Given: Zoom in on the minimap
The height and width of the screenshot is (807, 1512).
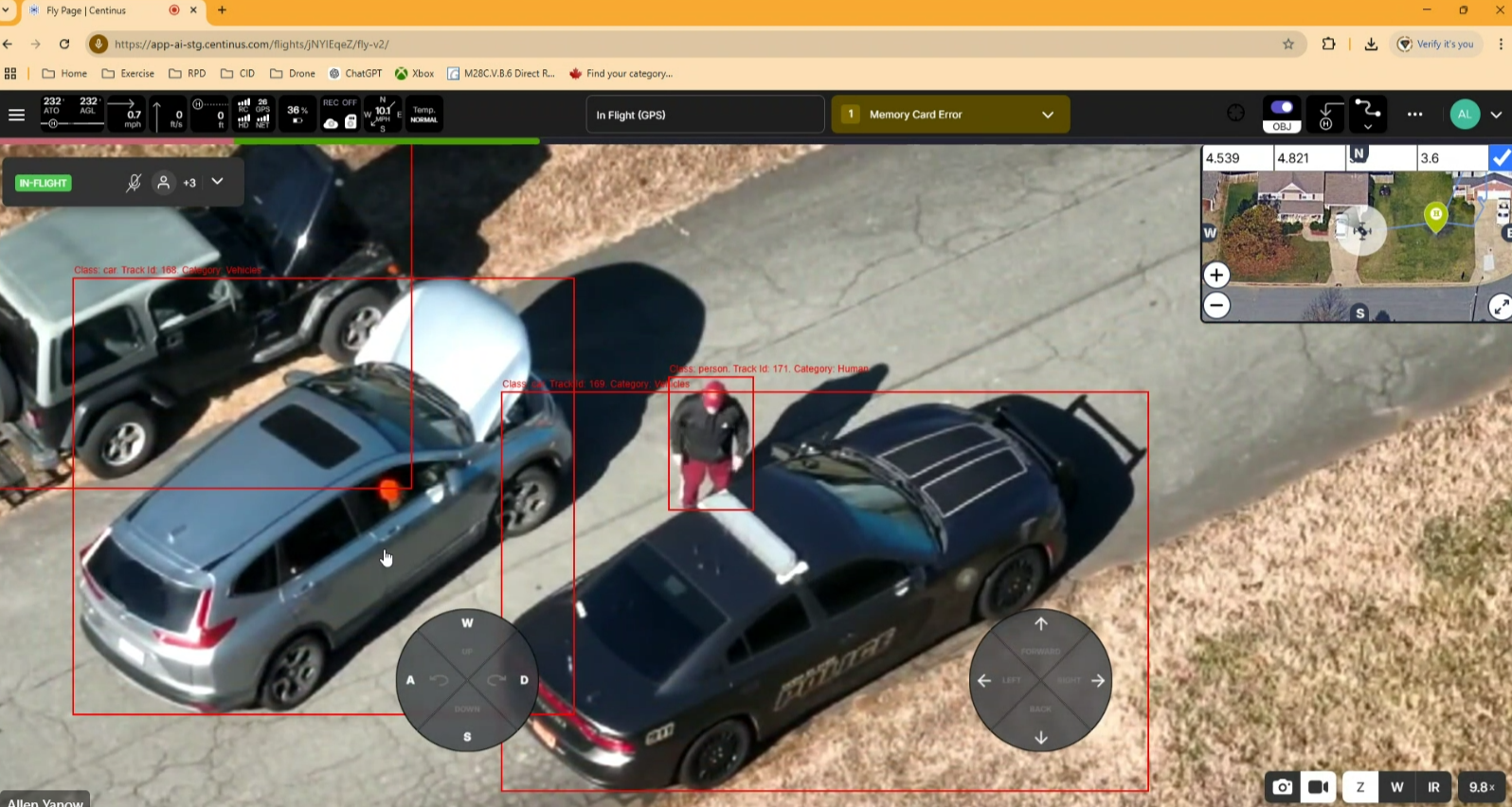Looking at the screenshot, I should (x=1216, y=276).
